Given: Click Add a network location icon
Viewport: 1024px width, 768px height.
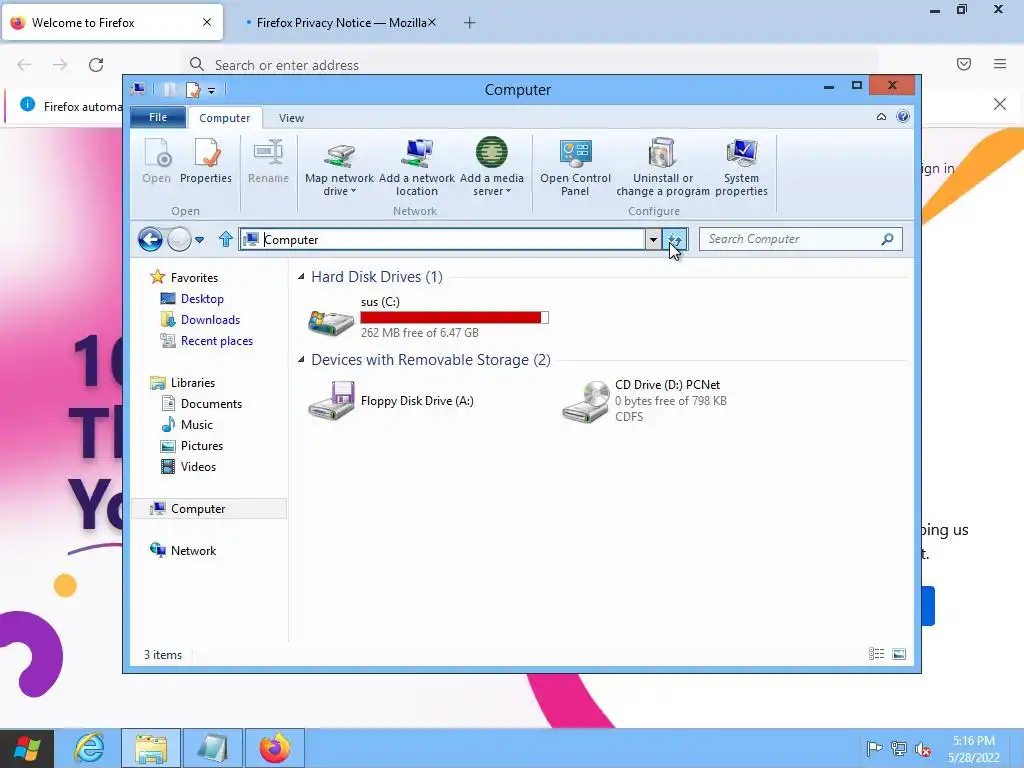Looking at the screenshot, I should pos(417,167).
